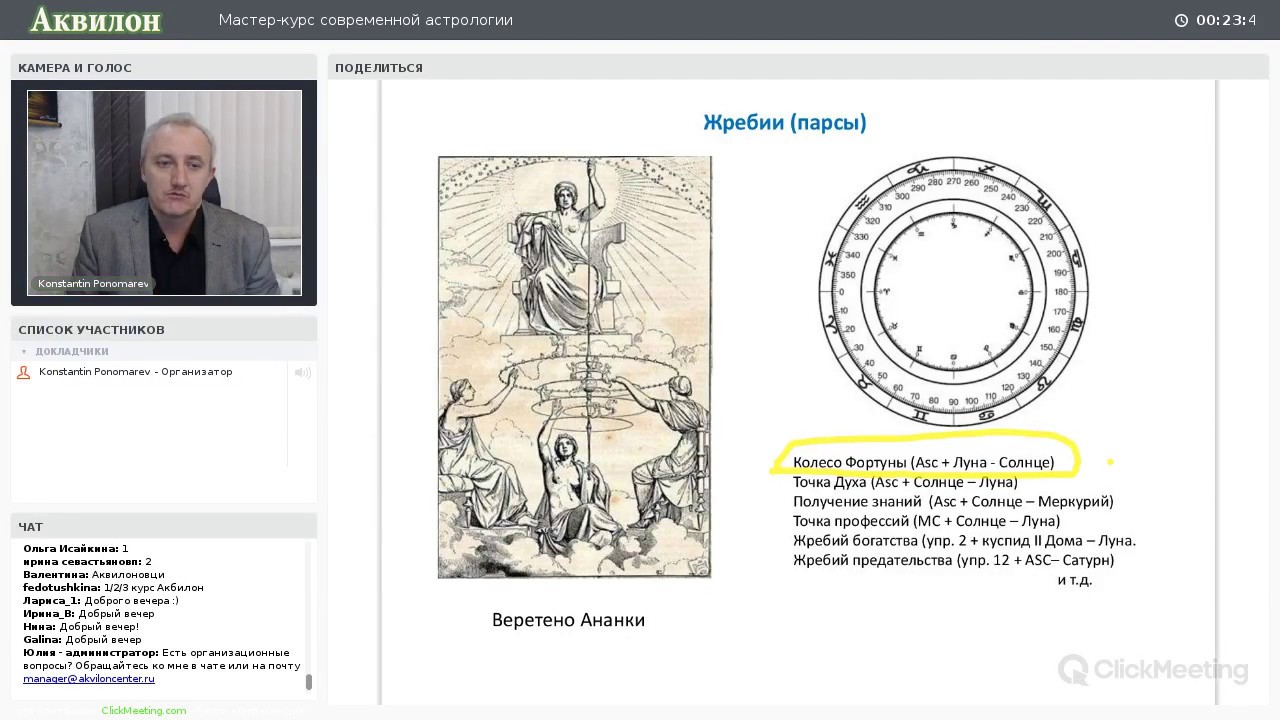Click the Spindle of Ananke engraving on the slide
The width and height of the screenshot is (1280, 720).
tap(575, 367)
